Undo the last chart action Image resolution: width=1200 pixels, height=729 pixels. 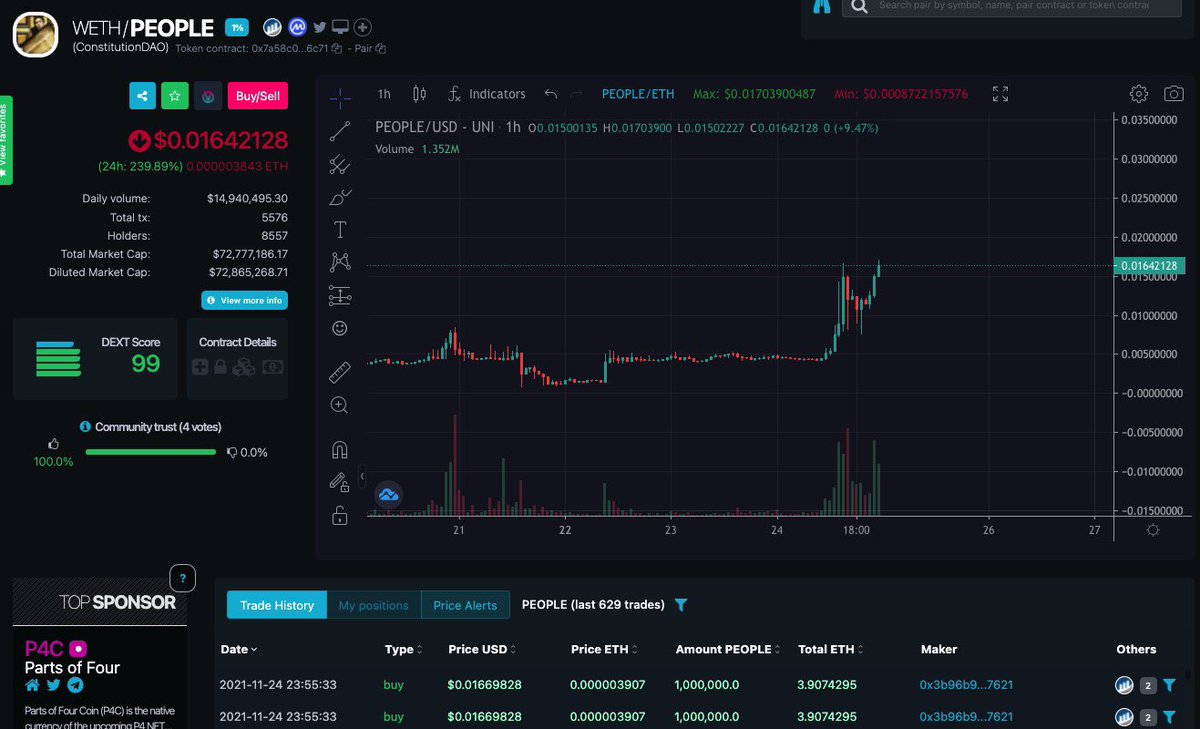click(550, 94)
